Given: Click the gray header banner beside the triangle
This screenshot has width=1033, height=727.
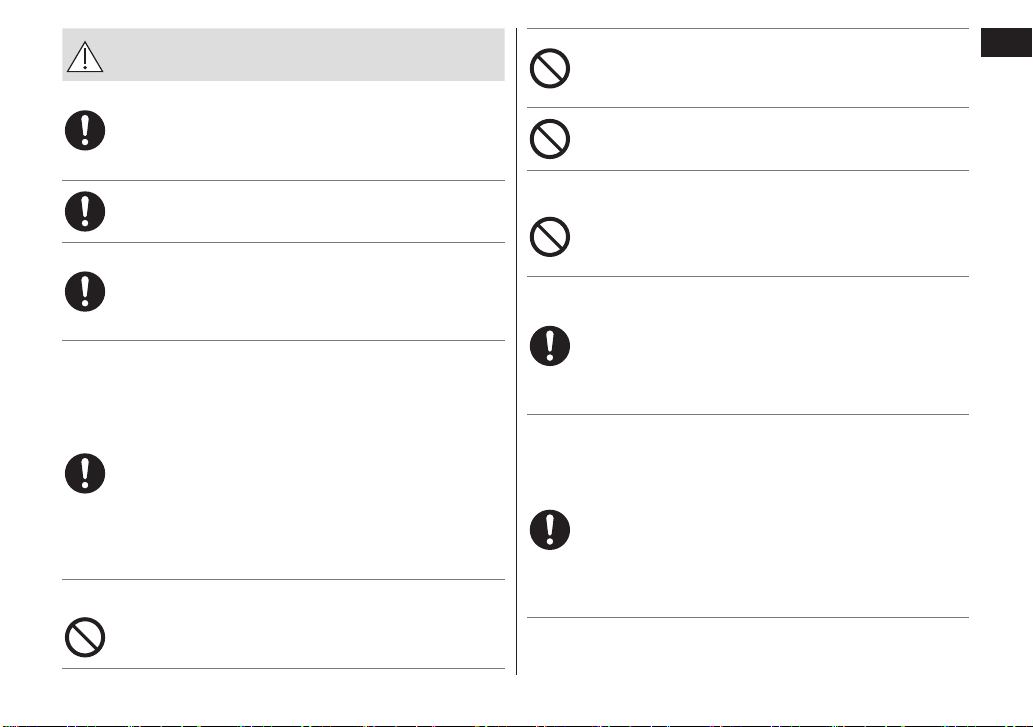Looking at the screenshot, I should (303, 55).
